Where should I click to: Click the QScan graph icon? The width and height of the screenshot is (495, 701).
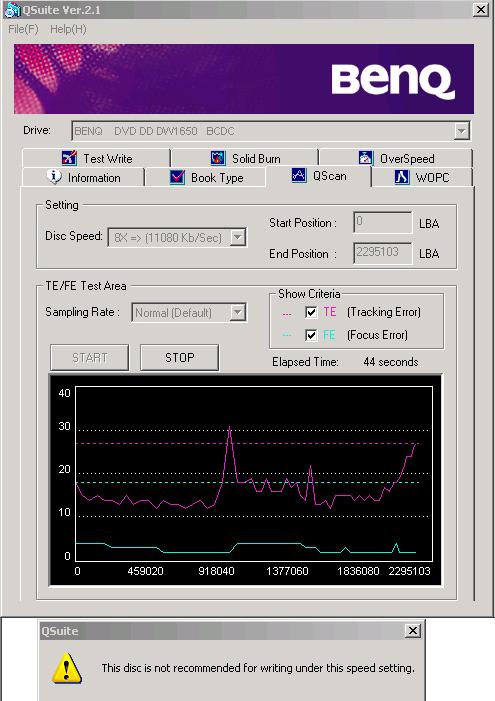tap(299, 175)
